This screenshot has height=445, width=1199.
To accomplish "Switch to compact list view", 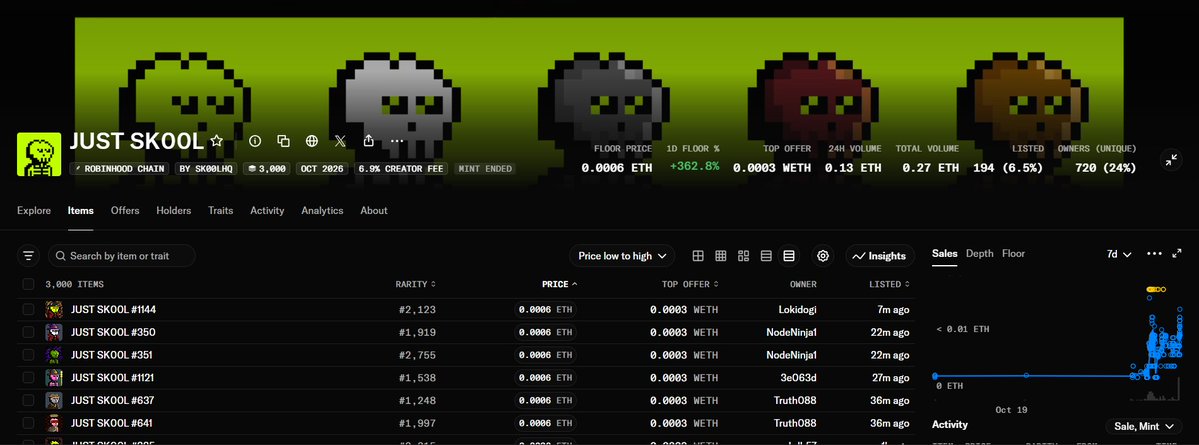I will [766, 256].
